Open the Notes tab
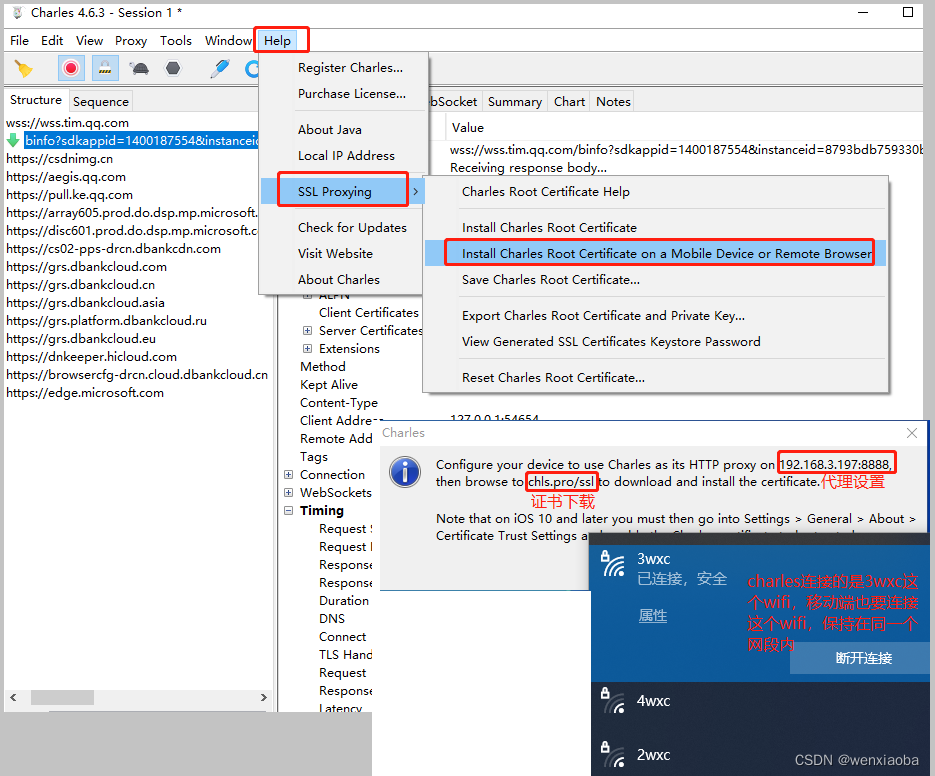935x776 pixels. 613,101
